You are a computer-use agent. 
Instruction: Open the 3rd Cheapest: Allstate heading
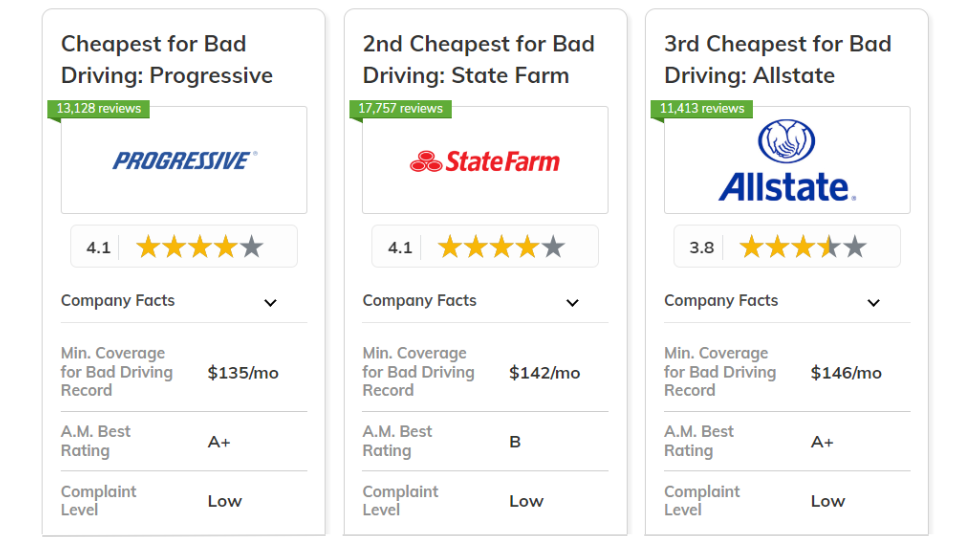(778, 60)
